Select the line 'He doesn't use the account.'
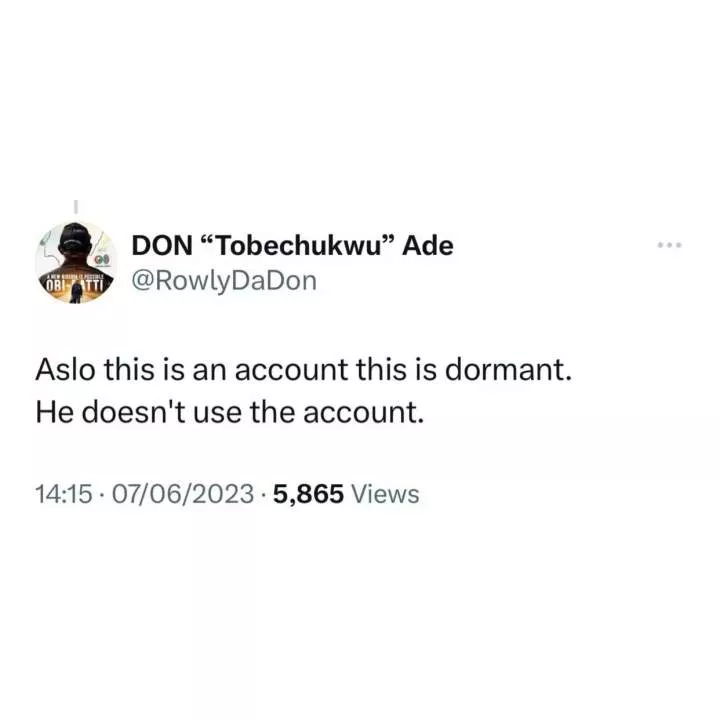 pos(230,412)
